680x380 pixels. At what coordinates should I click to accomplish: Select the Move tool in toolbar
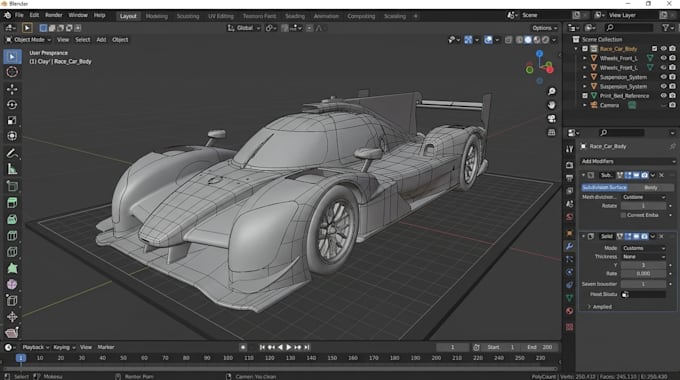[12, 89]
